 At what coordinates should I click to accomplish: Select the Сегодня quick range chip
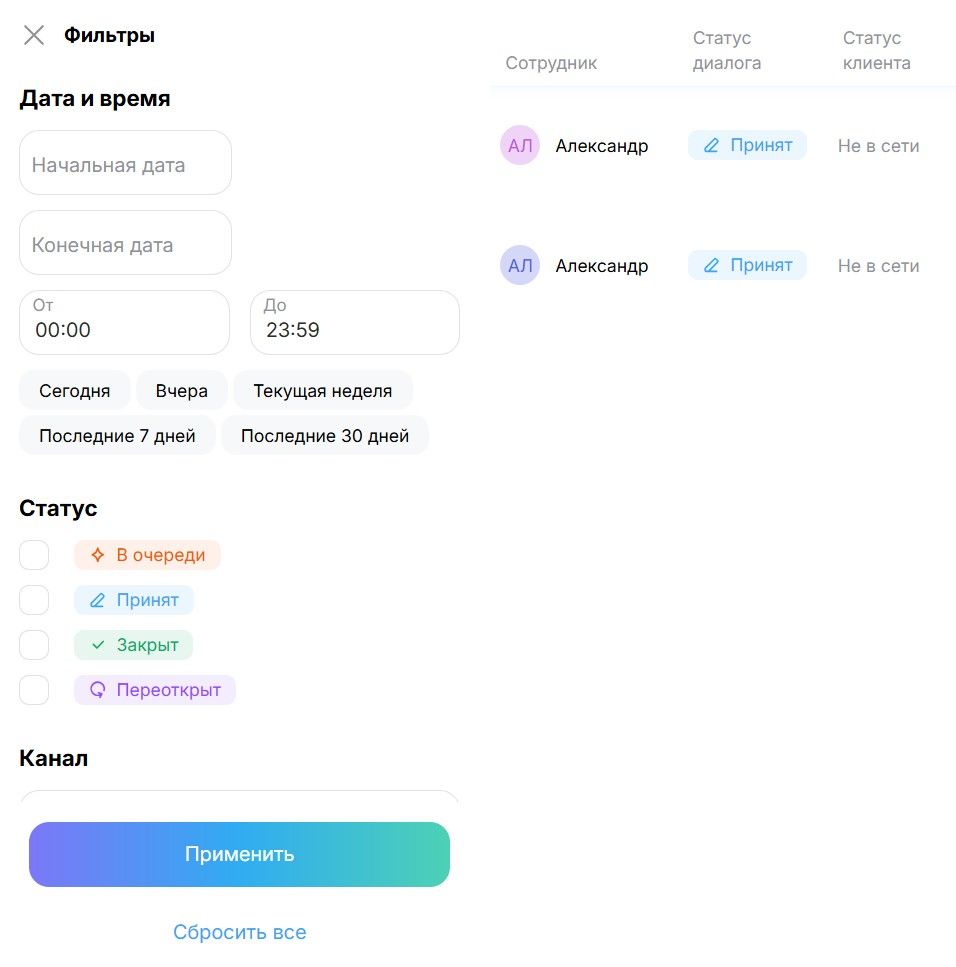click(x=74, y=391)
